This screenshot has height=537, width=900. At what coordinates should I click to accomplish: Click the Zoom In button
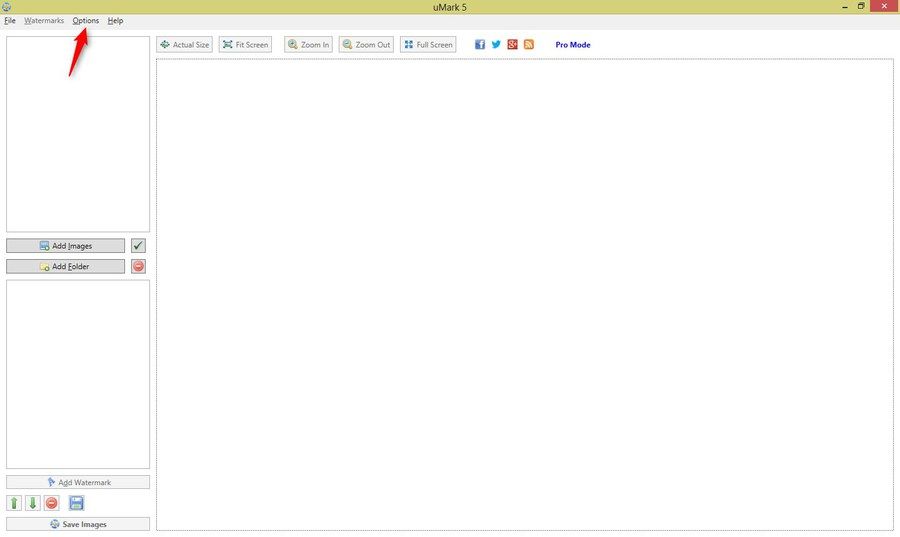pyautogui.click(x=308, y=45)
